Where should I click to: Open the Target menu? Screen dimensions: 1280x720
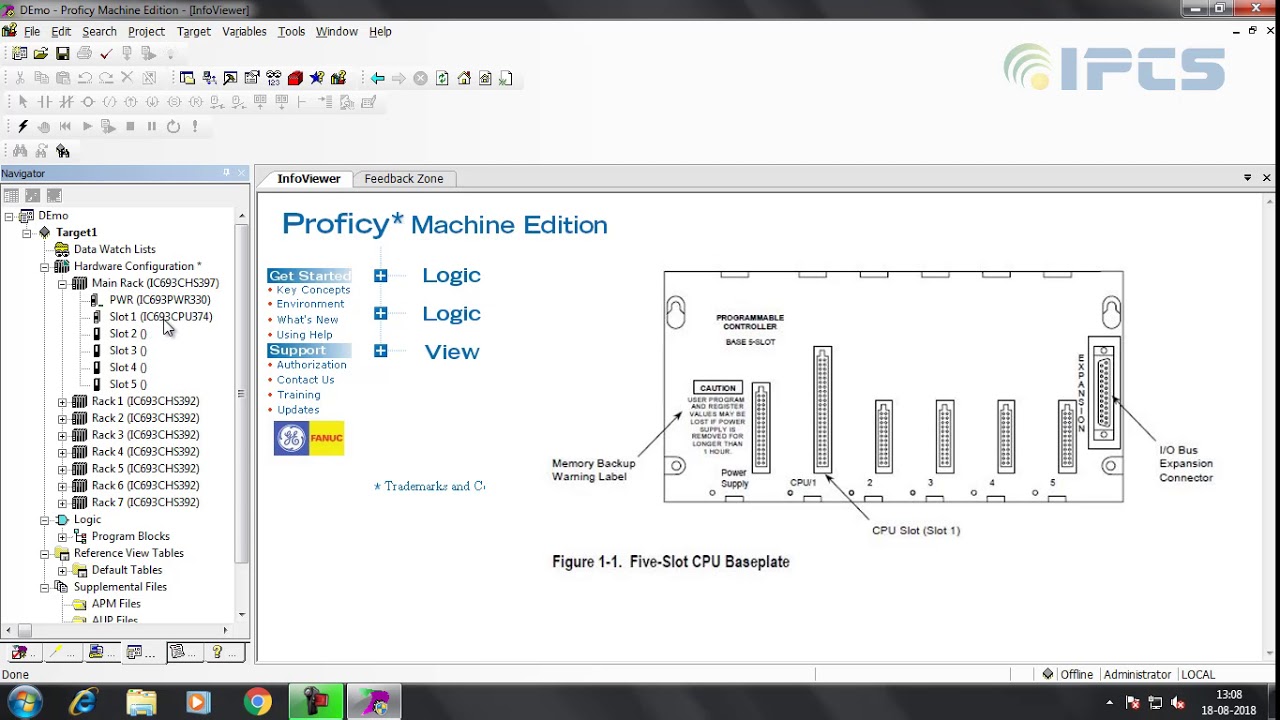click(194, 31)
